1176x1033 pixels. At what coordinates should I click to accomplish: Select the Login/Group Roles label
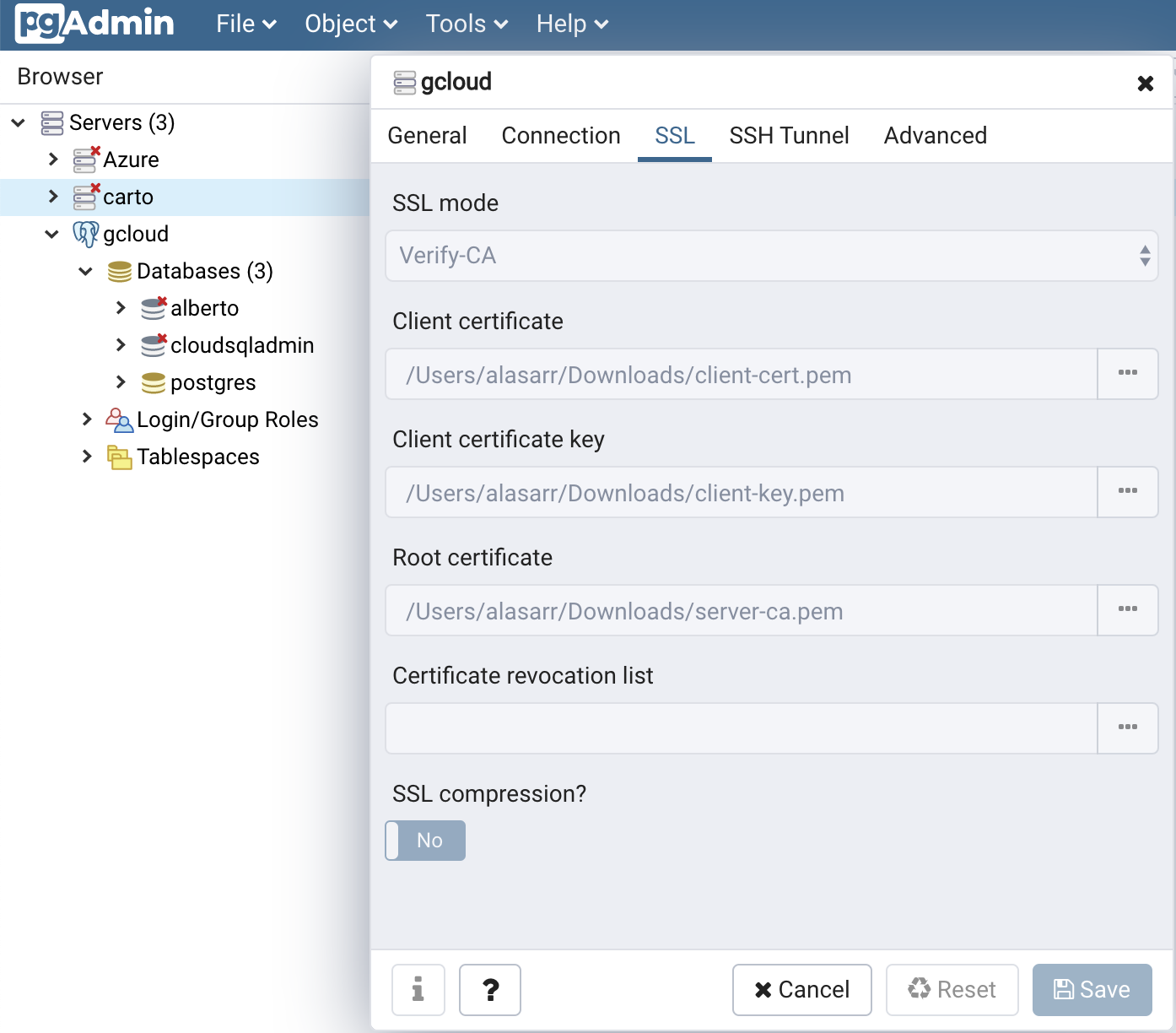[228, 419]
